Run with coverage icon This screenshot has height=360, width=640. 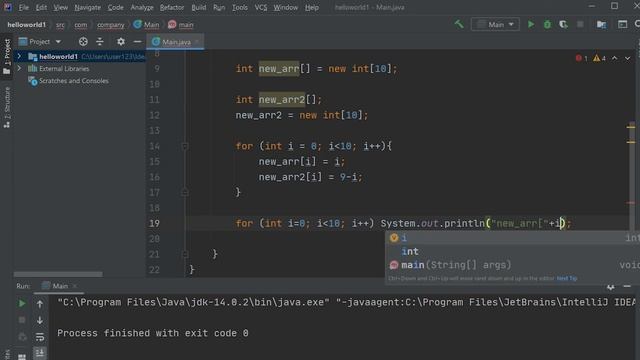pyautogui.click(x=564, y=24)
